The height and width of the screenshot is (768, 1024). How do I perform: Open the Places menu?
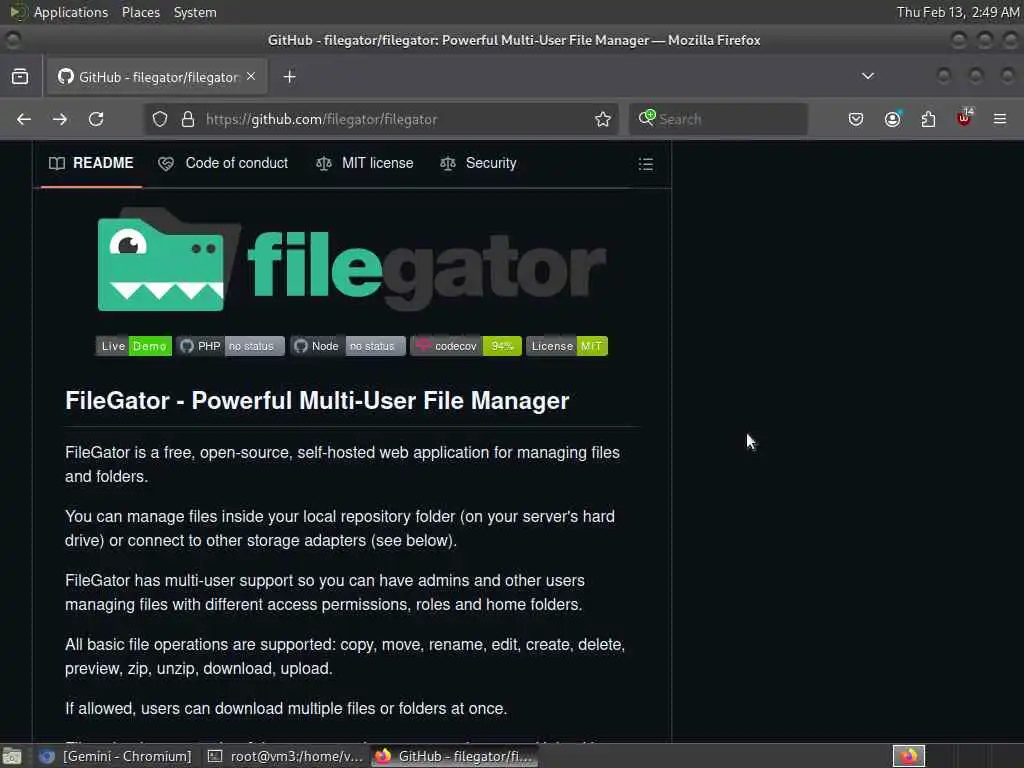click(x=140, y=12)
